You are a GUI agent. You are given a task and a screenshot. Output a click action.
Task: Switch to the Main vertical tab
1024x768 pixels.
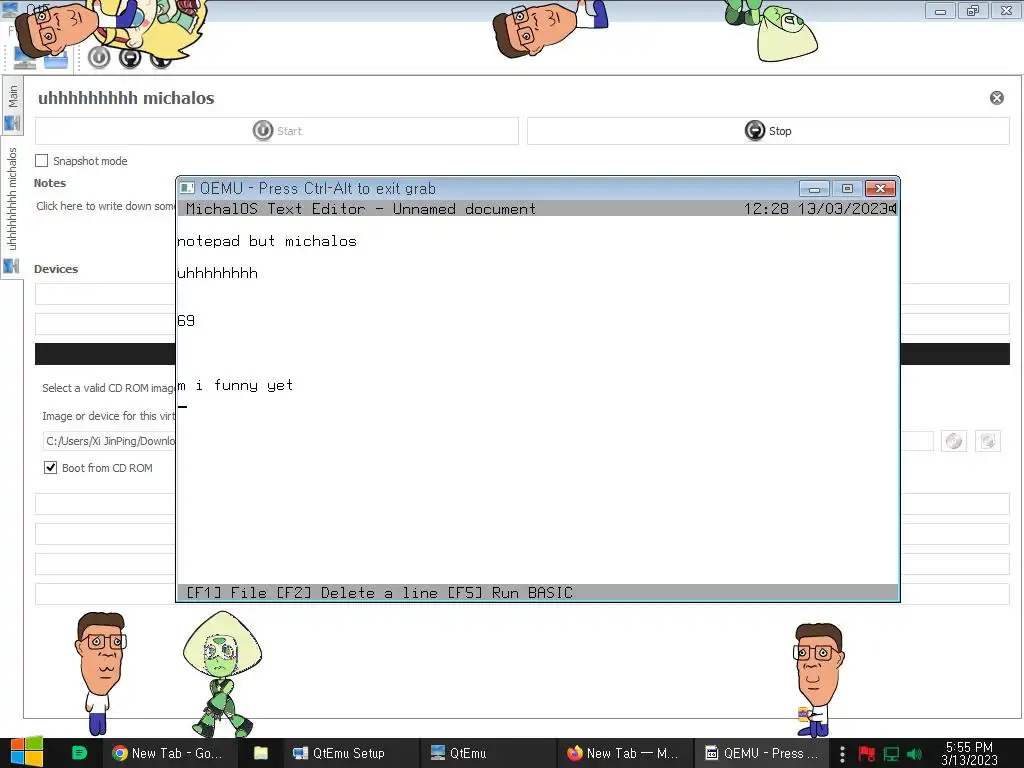pos(12,106)
